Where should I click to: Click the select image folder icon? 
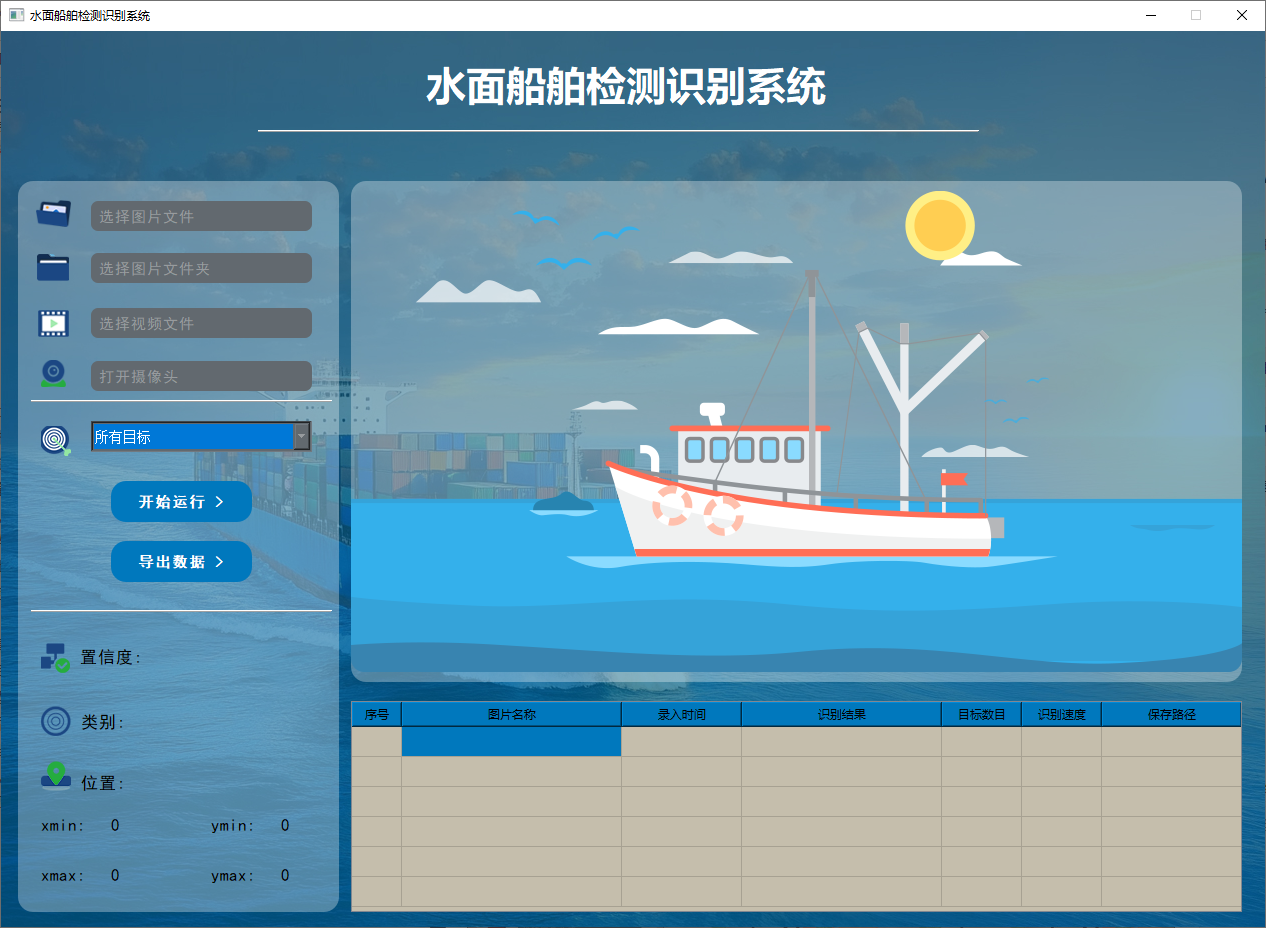point(53,267)
